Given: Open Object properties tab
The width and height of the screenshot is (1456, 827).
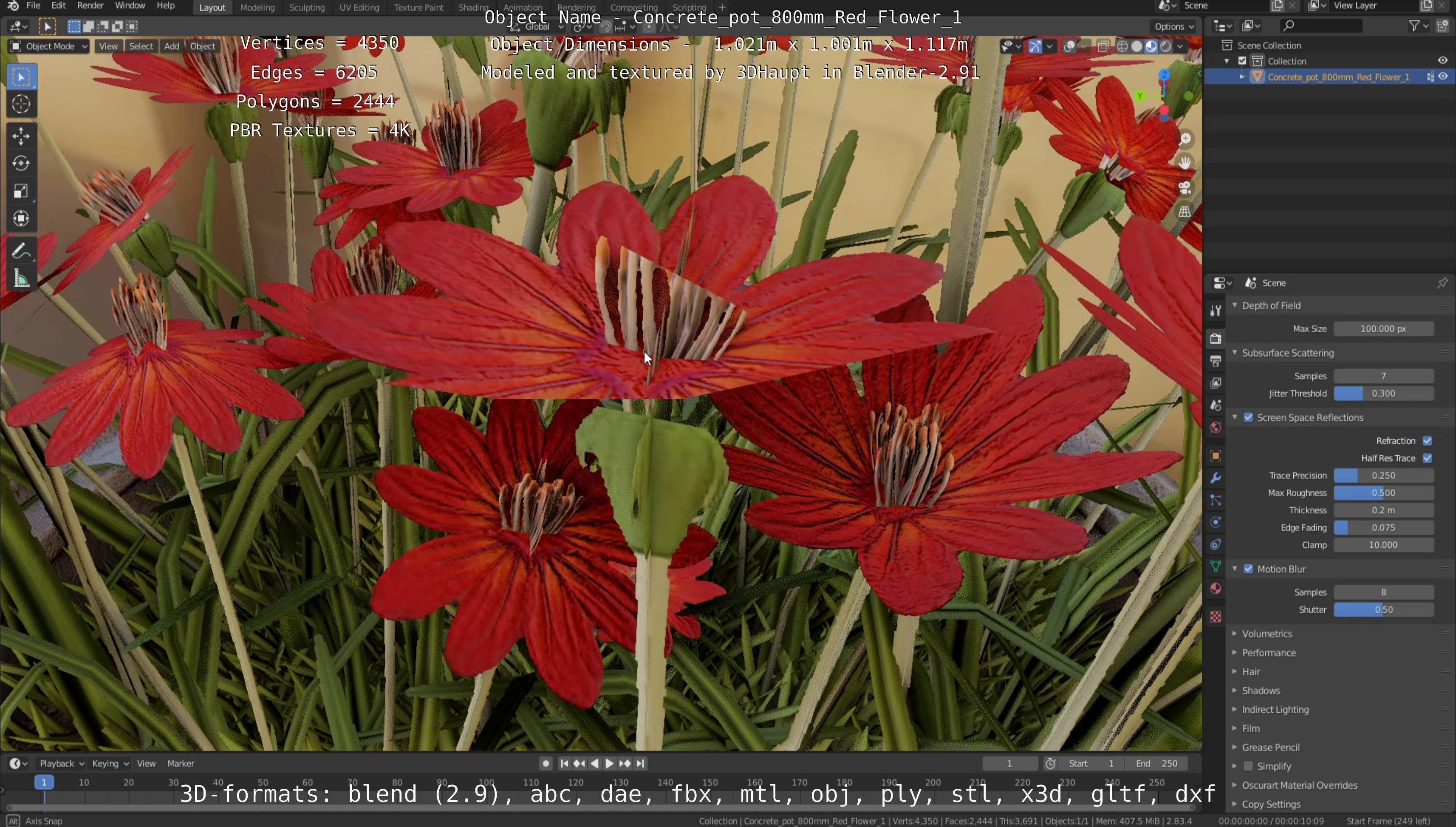Looking at the screenshot, I should pyautogui.click(x=1215, y=456).
